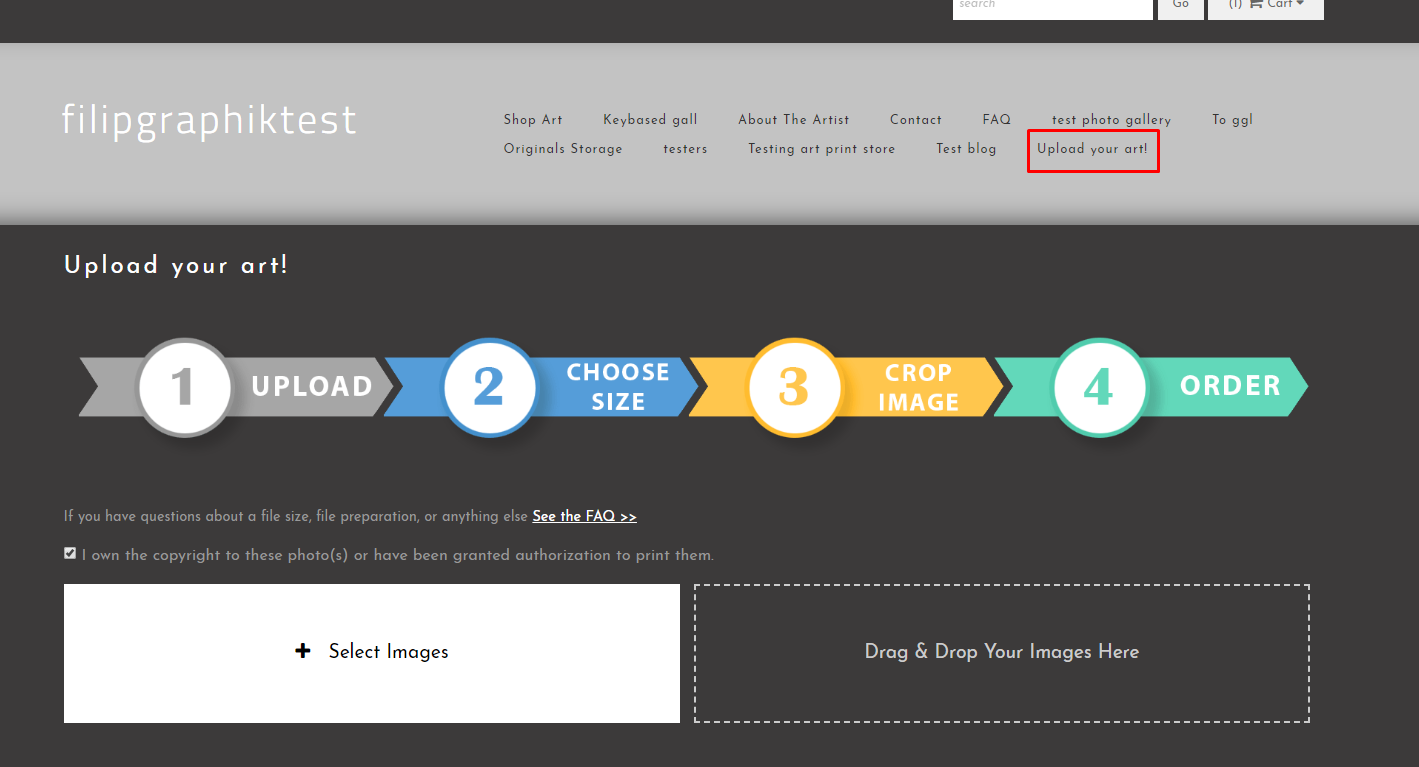Viewport: 1419px width, 767px height.
Task: Click the Drag & Drop images area
Action: point(1001,652)
